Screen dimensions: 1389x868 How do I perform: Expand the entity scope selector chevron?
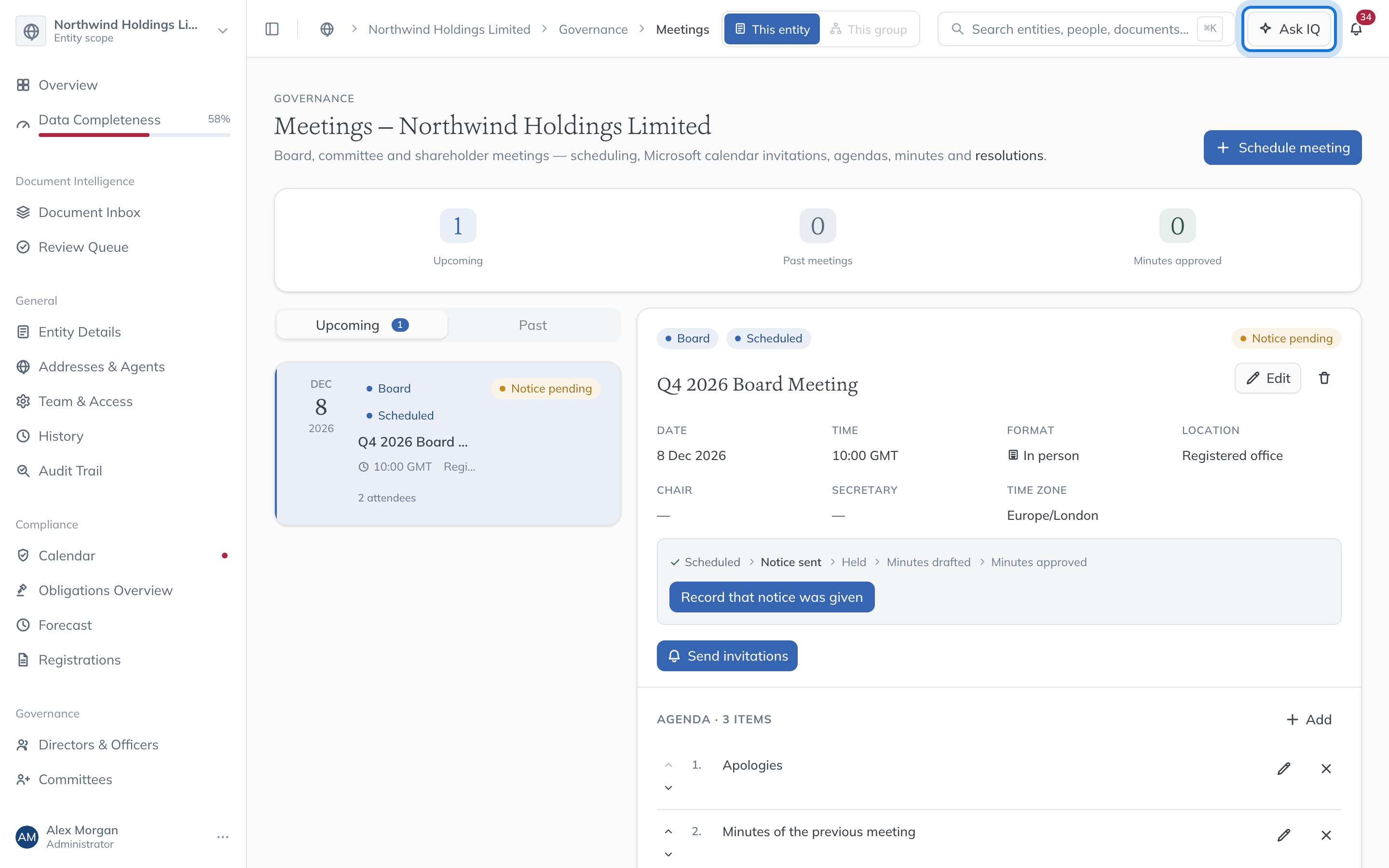click(x=223, y=31)
